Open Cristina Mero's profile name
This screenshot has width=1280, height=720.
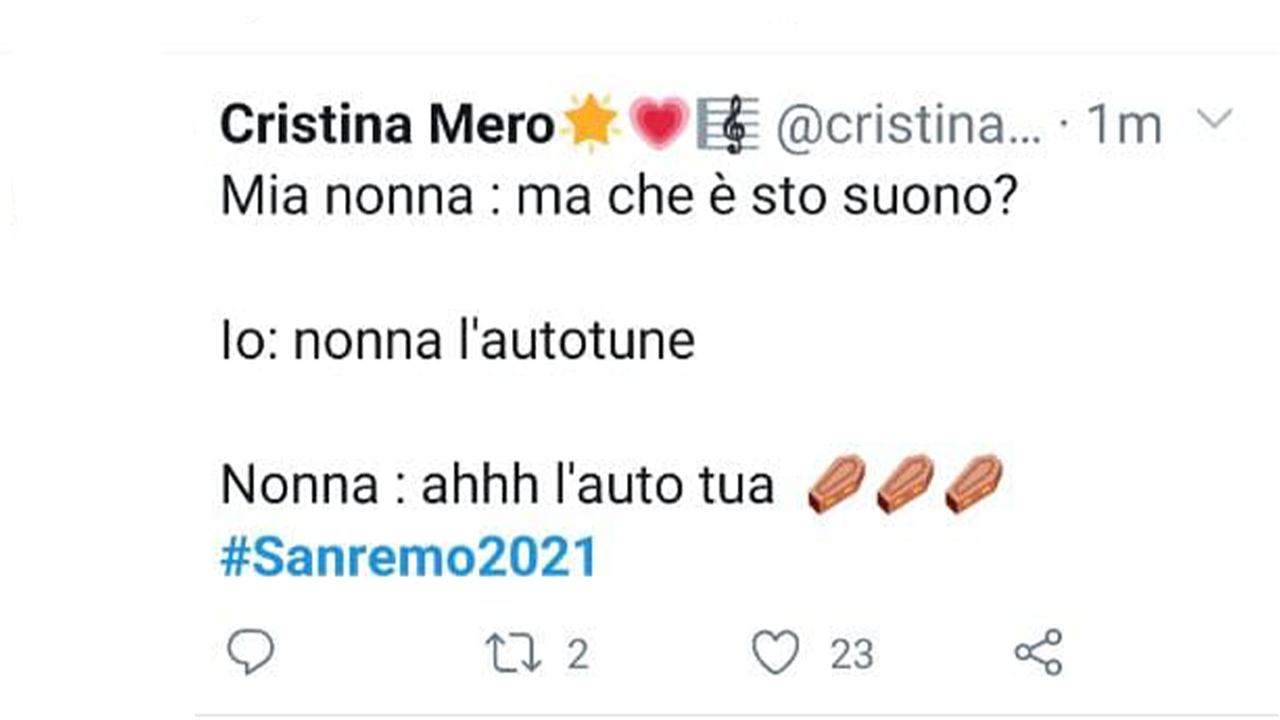(x=387, y=125)
